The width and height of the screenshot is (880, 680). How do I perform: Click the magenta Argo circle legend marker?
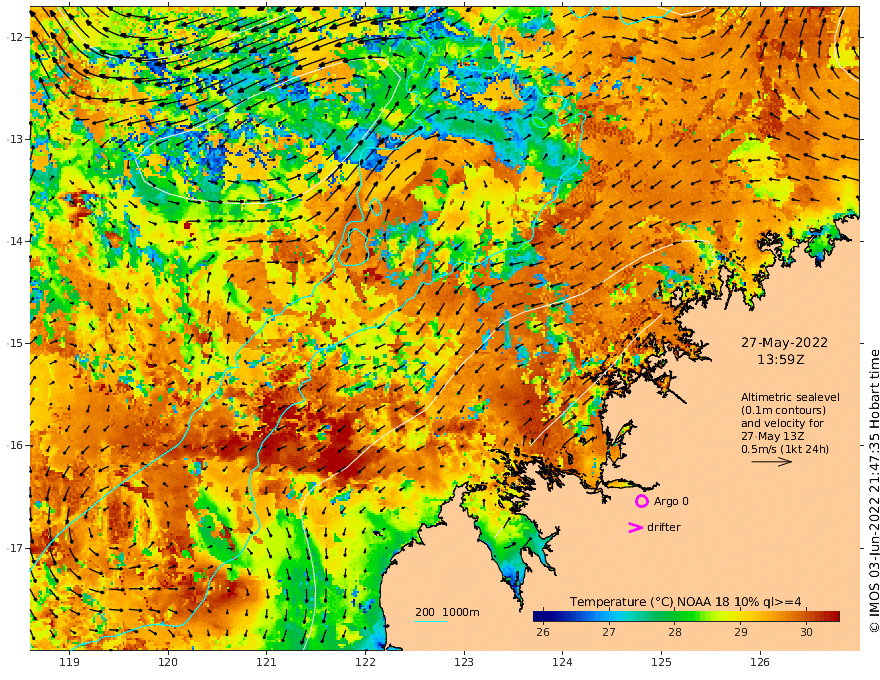click(x=642, y=501)
